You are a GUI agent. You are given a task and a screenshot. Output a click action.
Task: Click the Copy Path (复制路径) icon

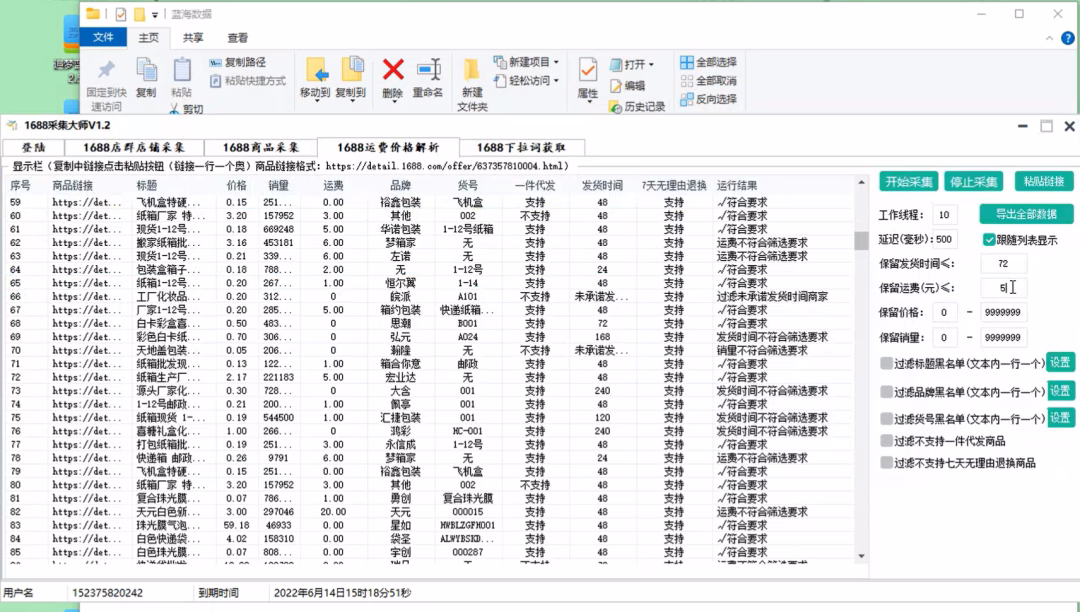(x=216, y=62)
